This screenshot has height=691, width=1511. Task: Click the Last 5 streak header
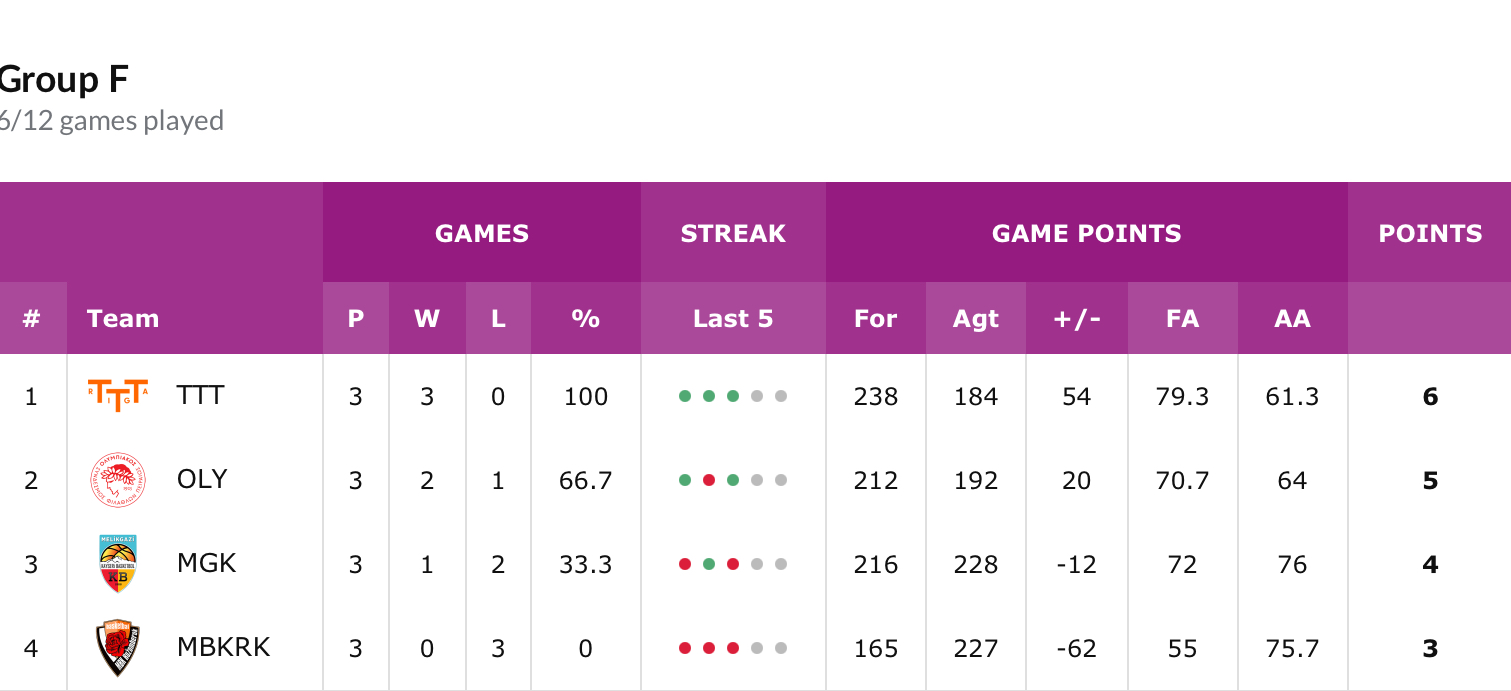tap(733, 319)
